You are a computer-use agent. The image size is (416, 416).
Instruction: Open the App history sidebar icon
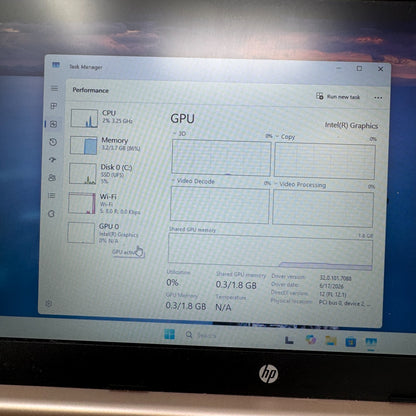tap(53, 142)
